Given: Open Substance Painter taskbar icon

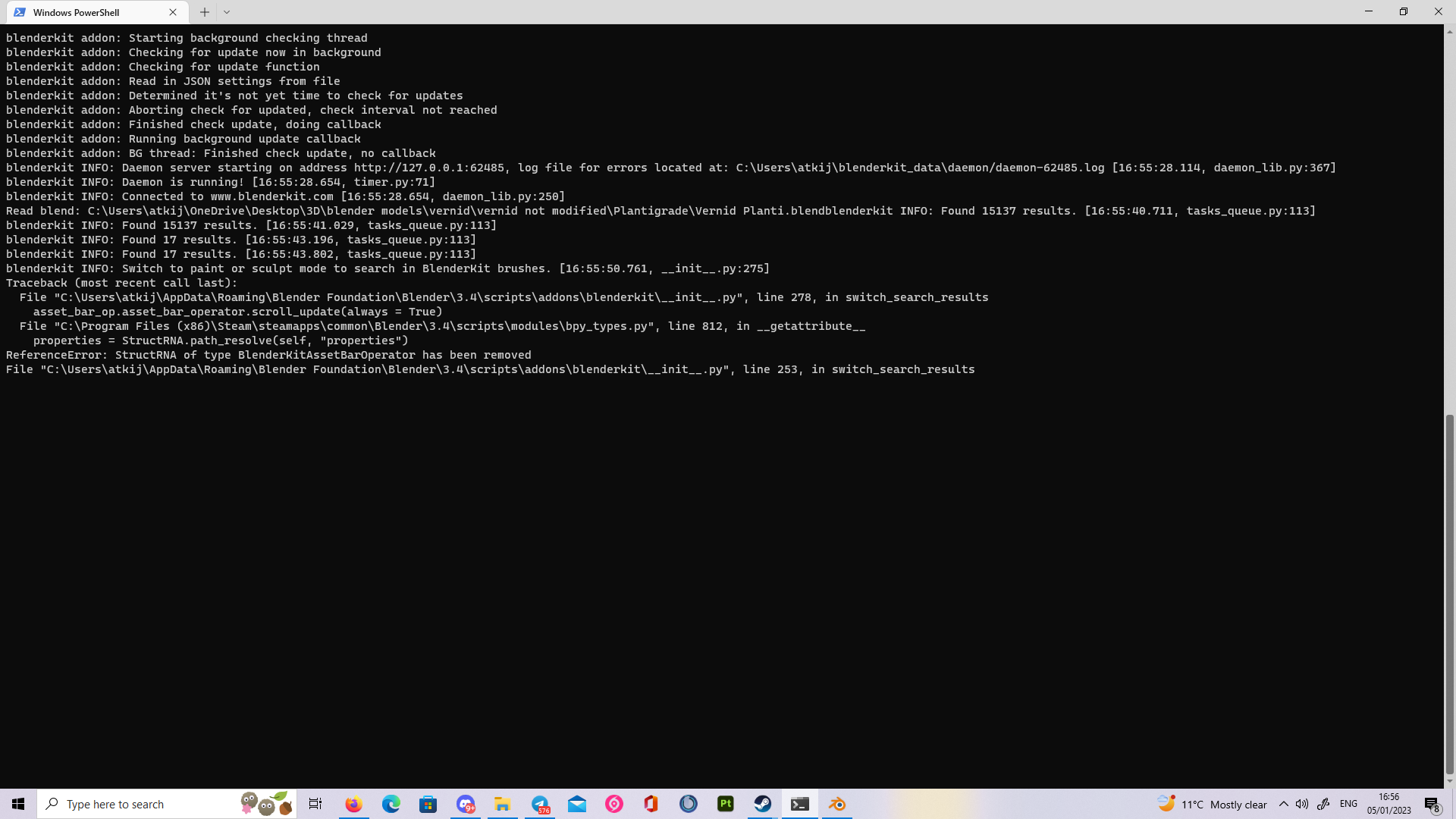Looking at the screenshot, I should point(726,804).
